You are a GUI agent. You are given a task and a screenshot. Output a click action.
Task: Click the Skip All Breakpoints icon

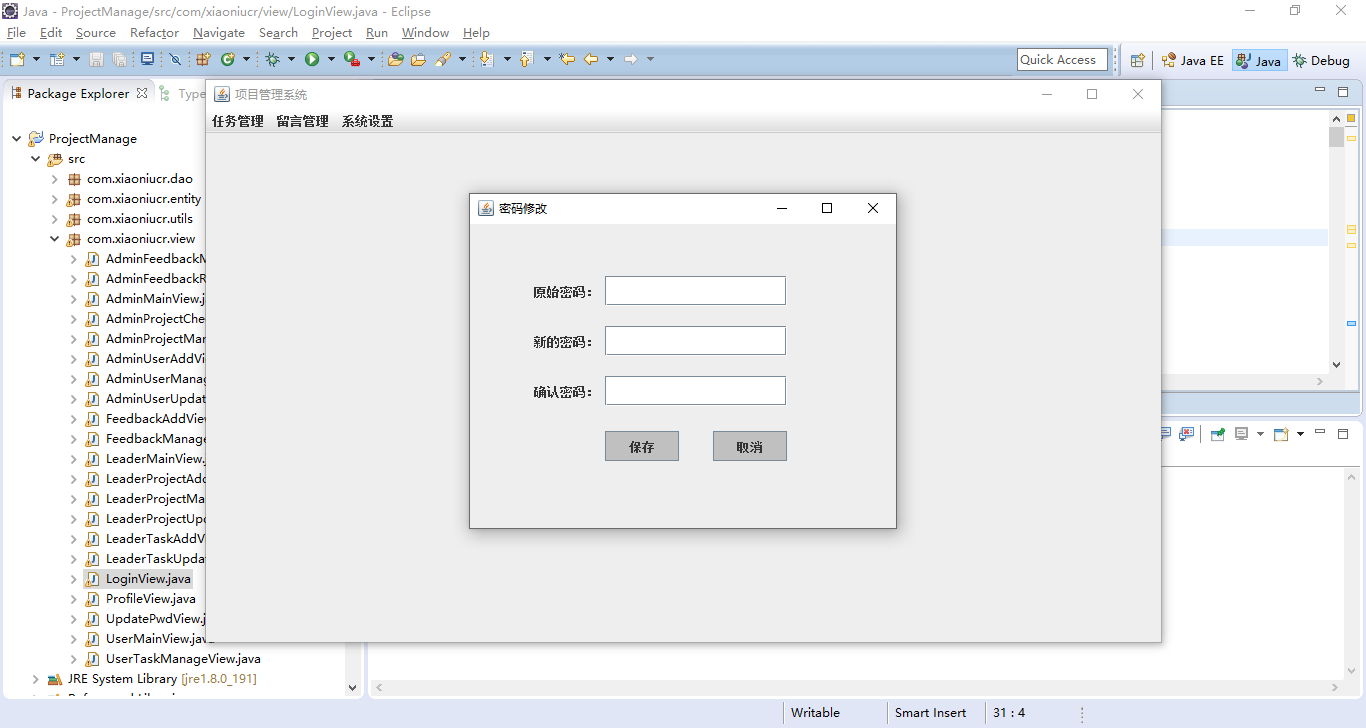[x=175, y=59]
